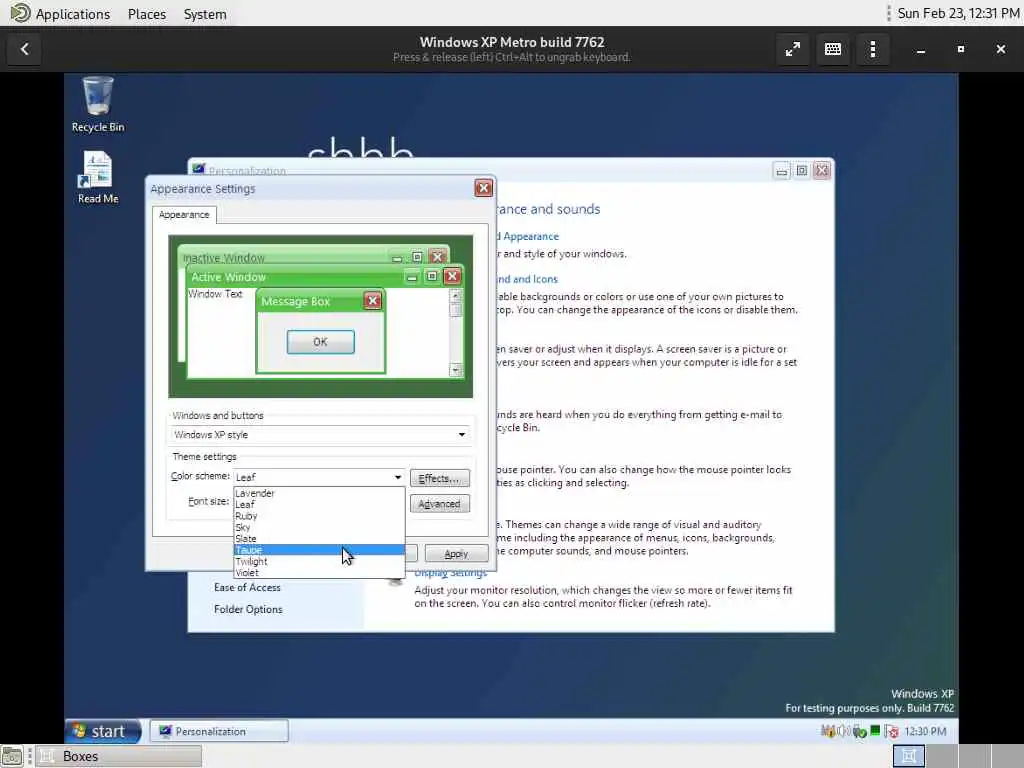
Task: Click the first tray icon left of speaker
Action: [828, 731]
